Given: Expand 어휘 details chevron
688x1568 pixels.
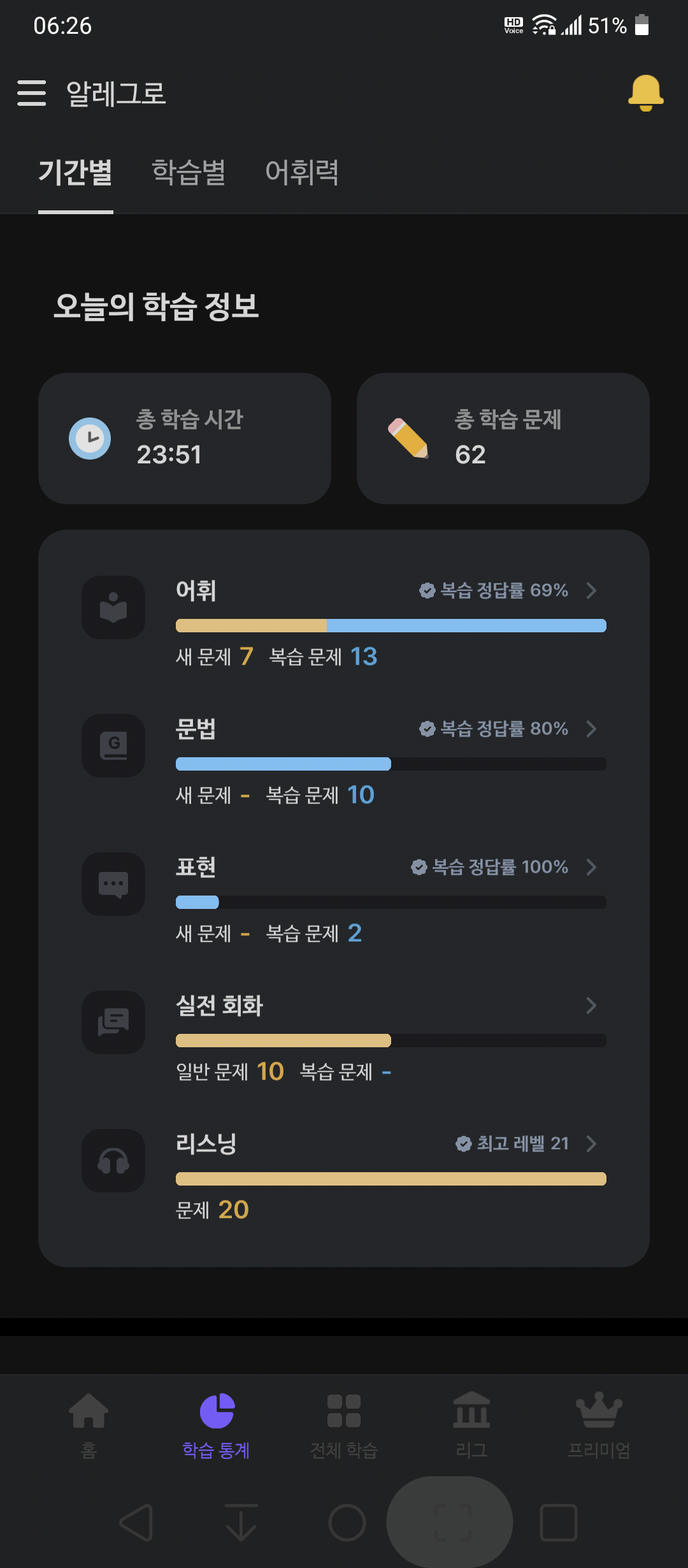Looking at the screenshot, I should tap(591, 590).
